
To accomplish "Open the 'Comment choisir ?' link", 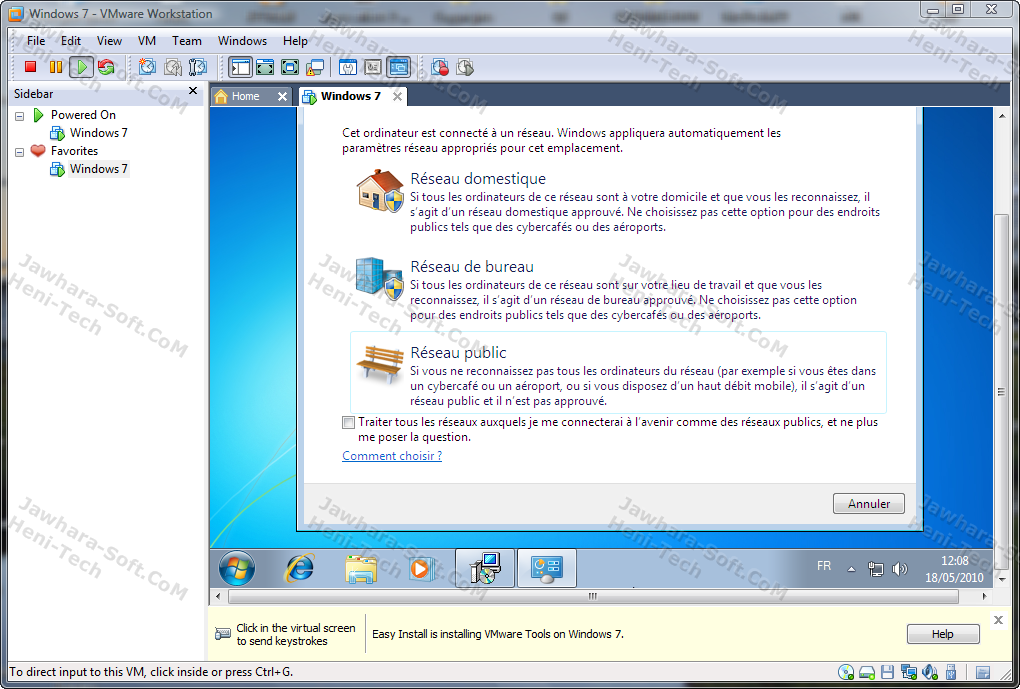I will (x=392, y=455).
